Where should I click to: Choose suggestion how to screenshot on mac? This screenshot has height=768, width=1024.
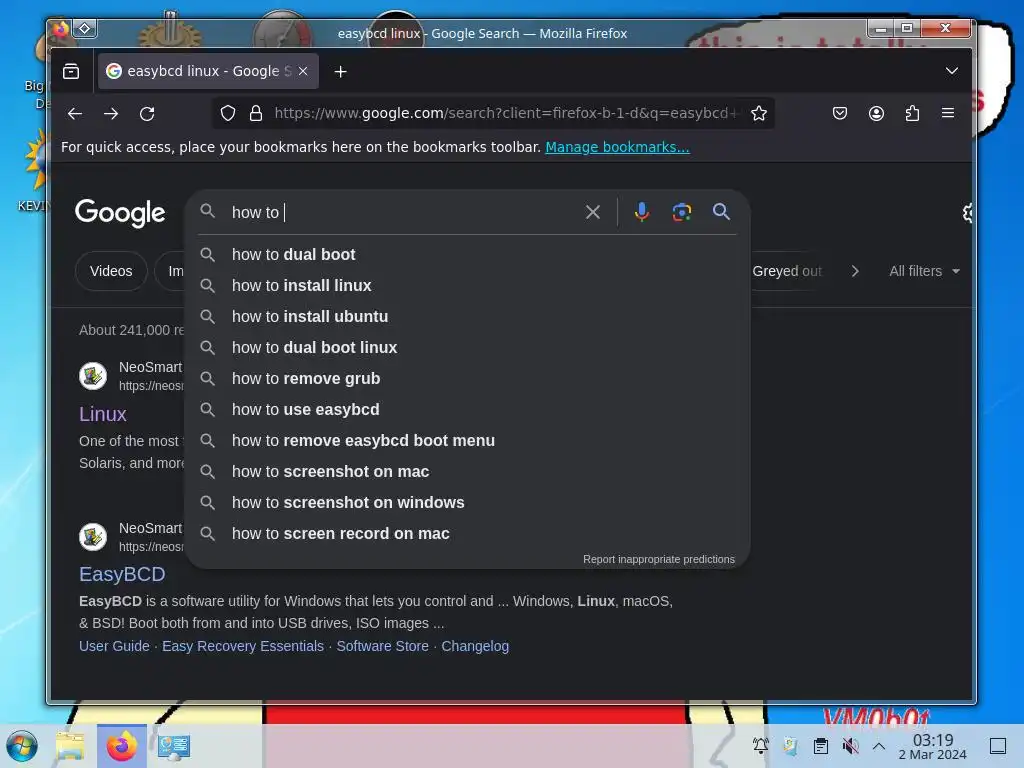[x=468, y=472]
